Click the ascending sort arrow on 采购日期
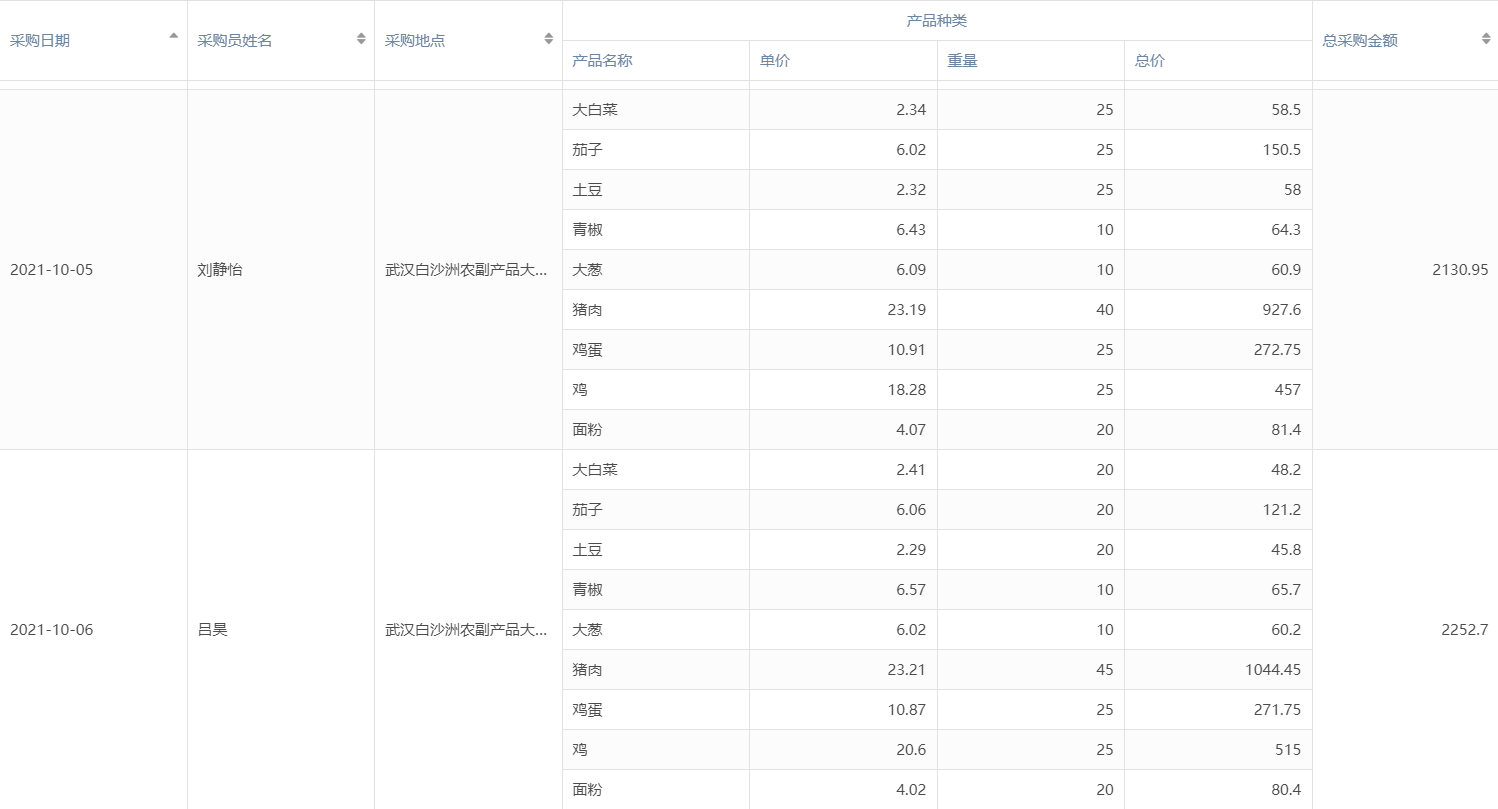Viewport: 1498px width, 809px height. 173,36
